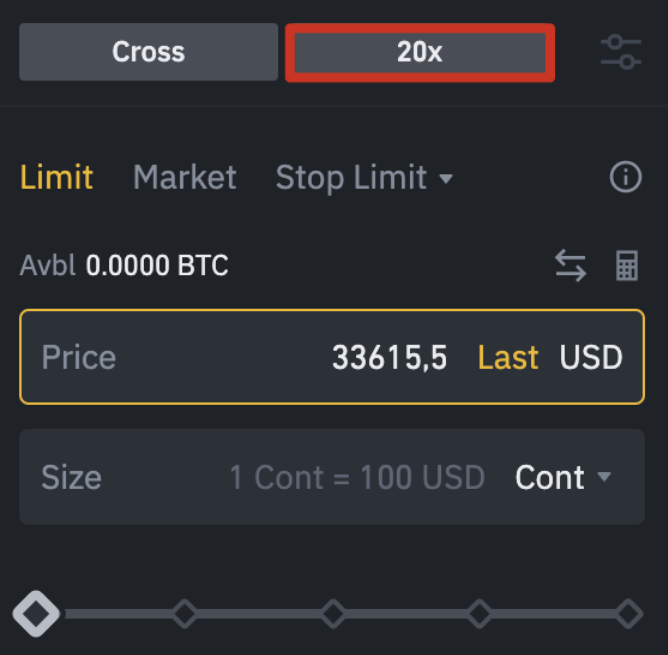Viewport: 668px width, 655px height.
Task: Click the available balance 0.0000 BTC
Action: click(157, 266)
